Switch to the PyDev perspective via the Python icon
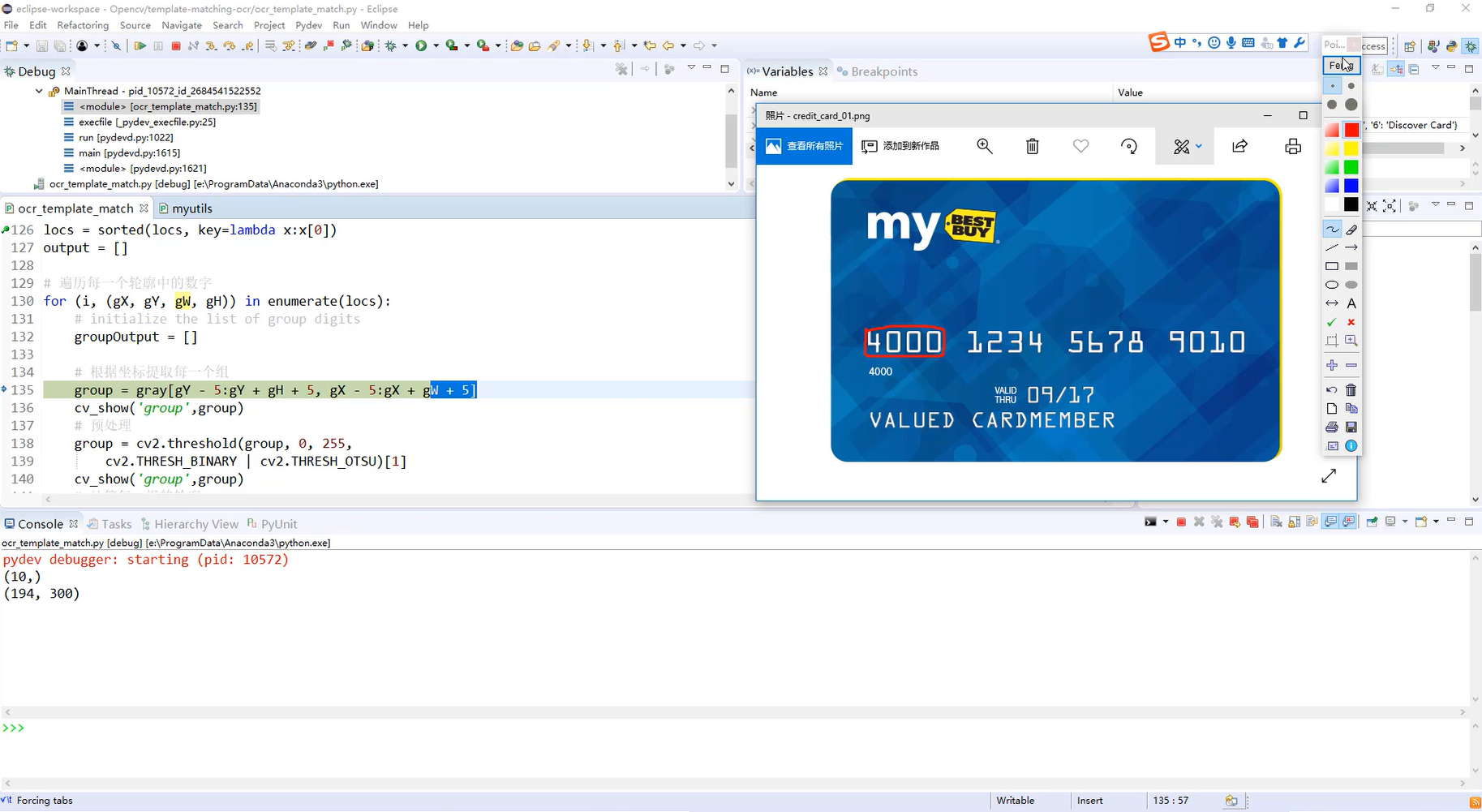The width and height of the screenshot is (1482, 812). pyautogui.click(x=1451, y=46)
